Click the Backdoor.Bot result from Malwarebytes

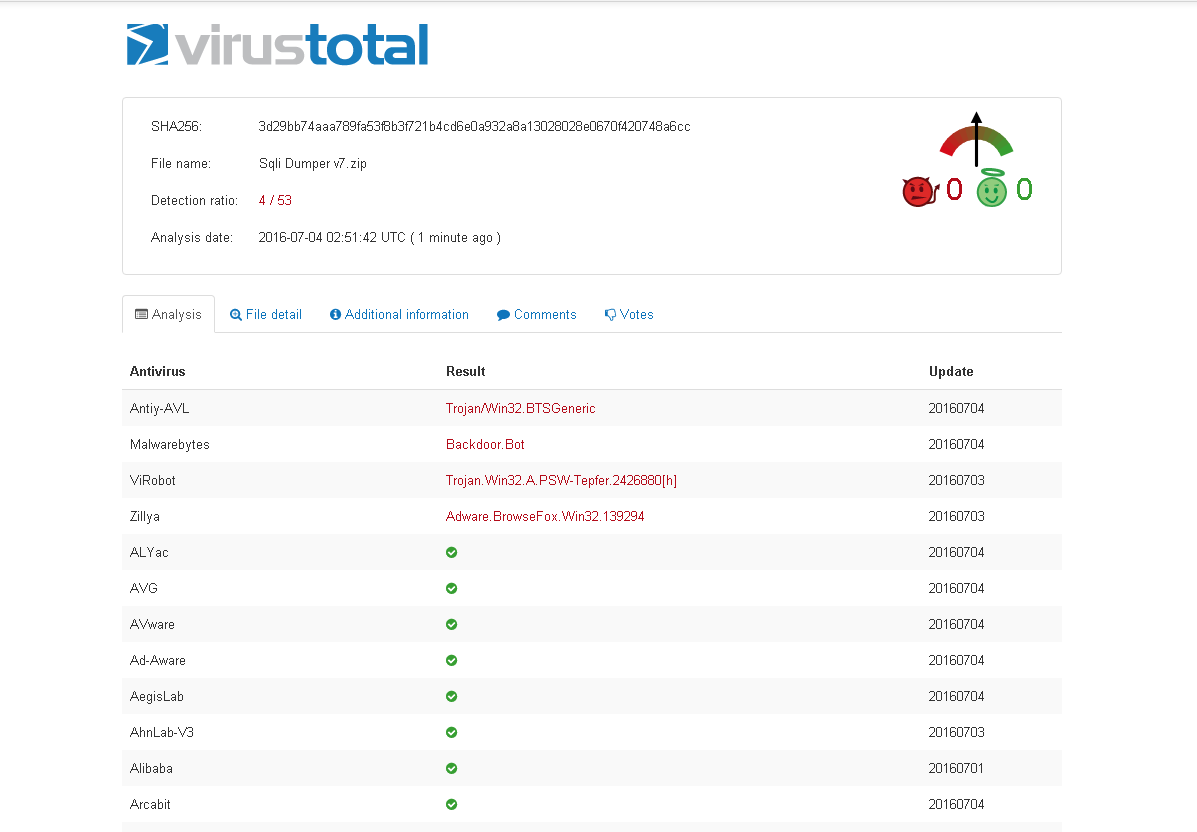click(485, 444)
